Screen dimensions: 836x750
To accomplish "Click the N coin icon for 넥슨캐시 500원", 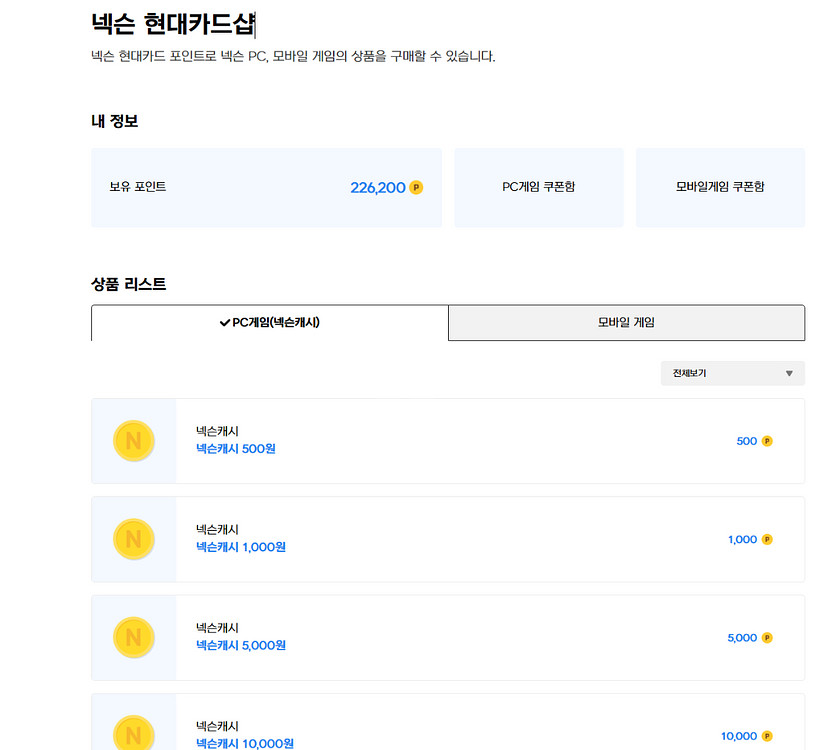I will (x=133, y=441).
